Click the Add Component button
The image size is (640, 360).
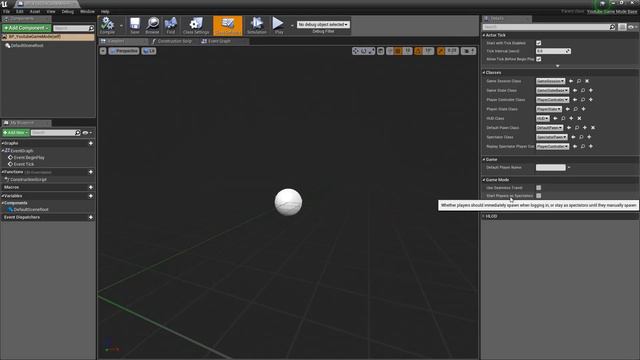27,28
